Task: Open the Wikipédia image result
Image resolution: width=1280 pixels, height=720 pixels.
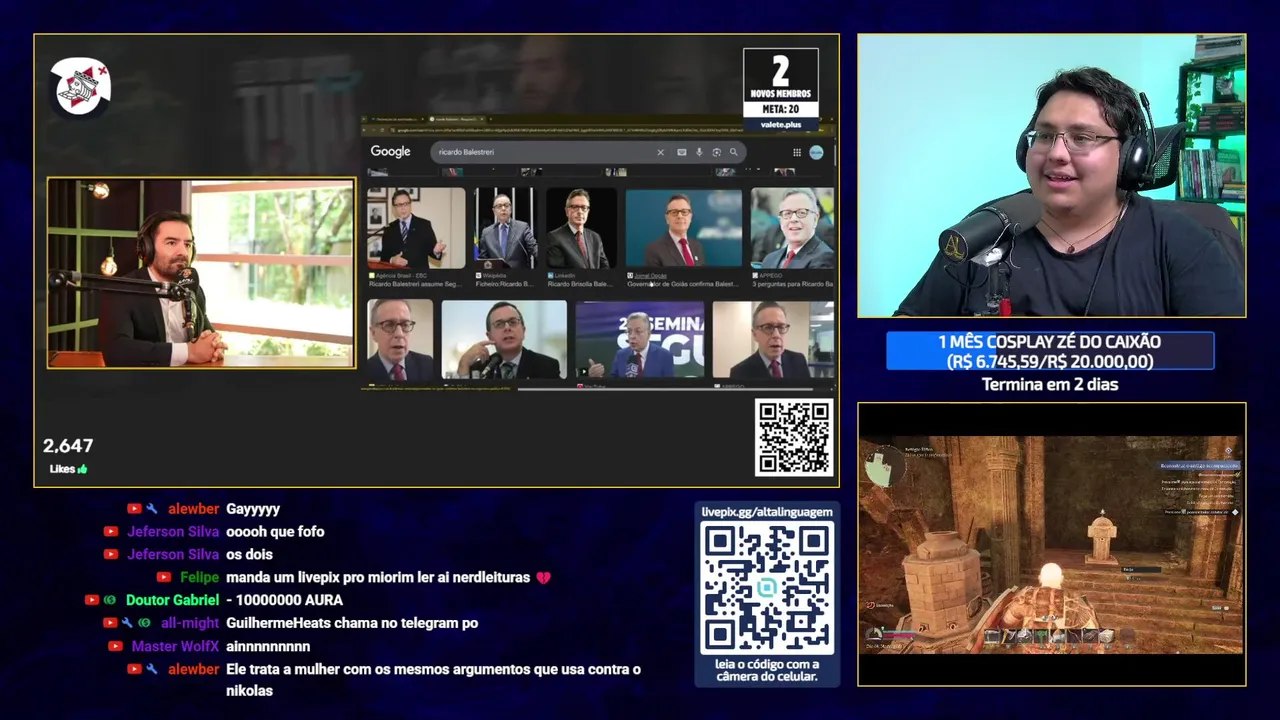Action: point(505,228)
